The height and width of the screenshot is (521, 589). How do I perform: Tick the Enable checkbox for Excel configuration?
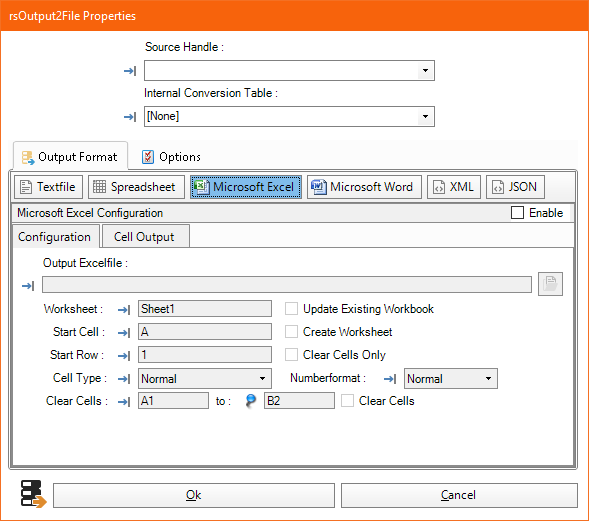pos(517,213)
